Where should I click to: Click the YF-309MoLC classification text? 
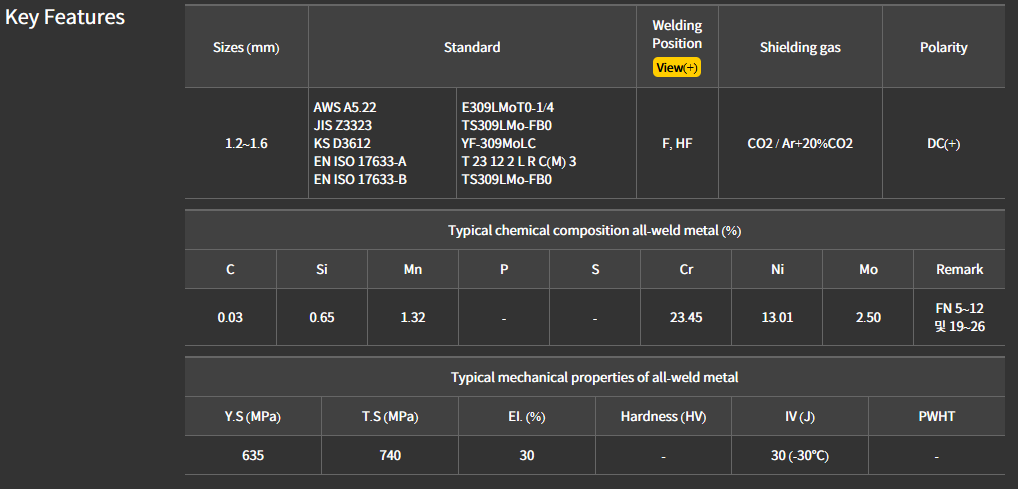point(499,143)
